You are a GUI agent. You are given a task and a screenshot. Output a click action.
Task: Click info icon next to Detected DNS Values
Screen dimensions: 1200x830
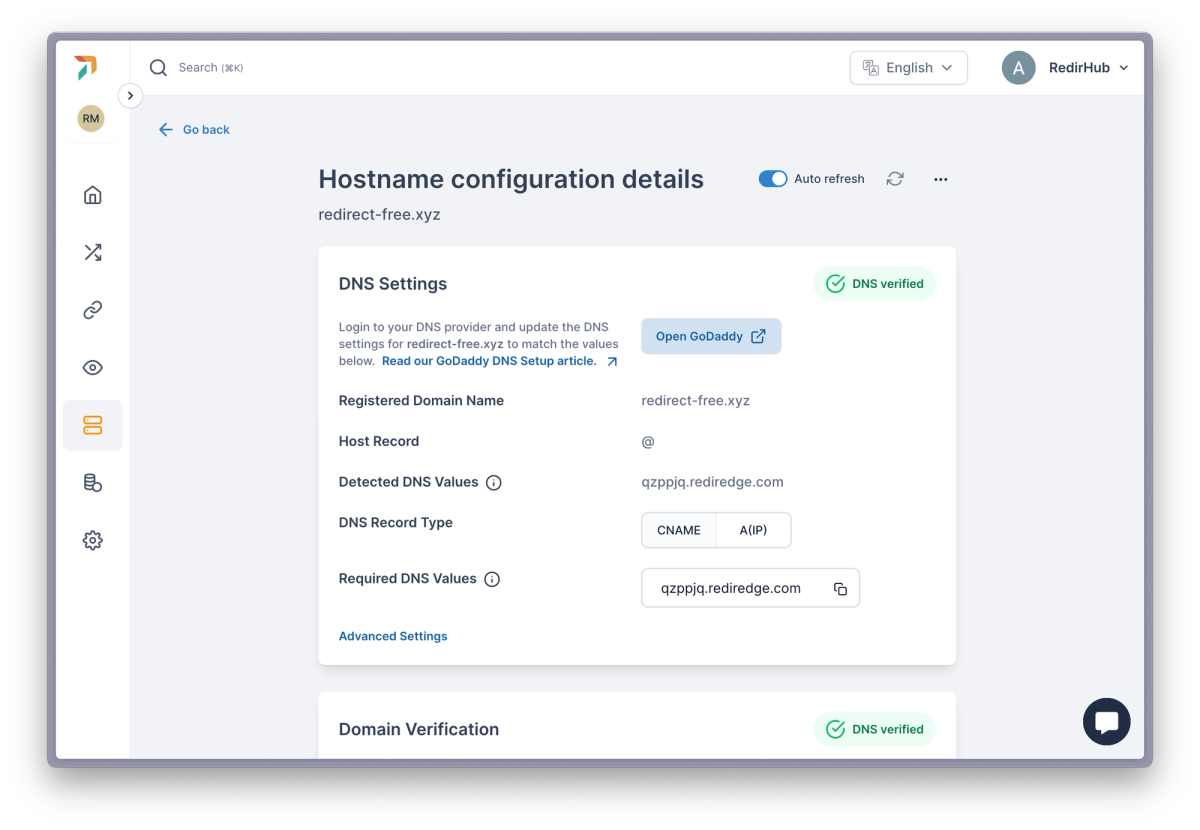[493, 483]
